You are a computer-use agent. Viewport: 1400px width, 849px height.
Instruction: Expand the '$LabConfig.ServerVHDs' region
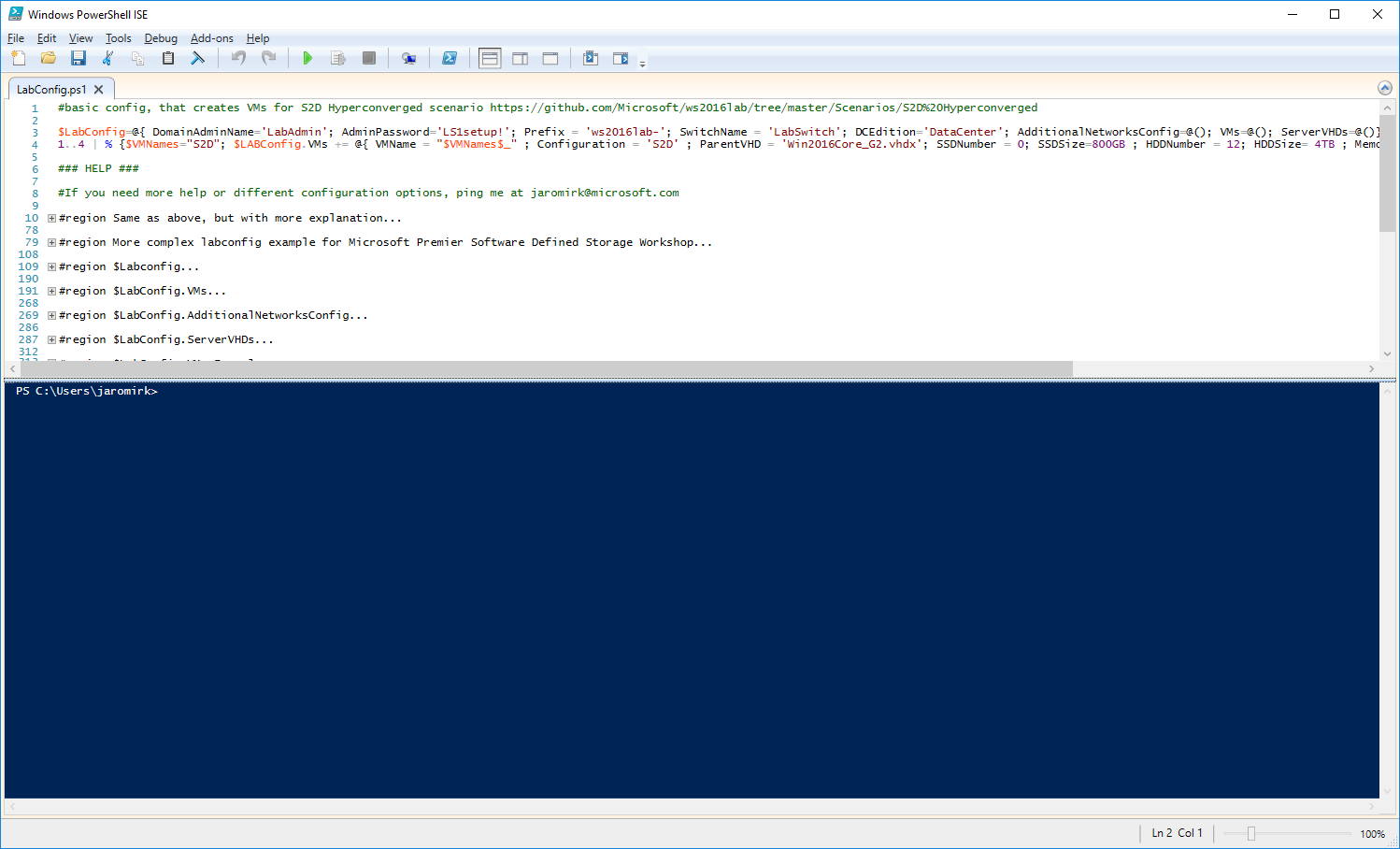pyautogui.click(x=52, y=339)
